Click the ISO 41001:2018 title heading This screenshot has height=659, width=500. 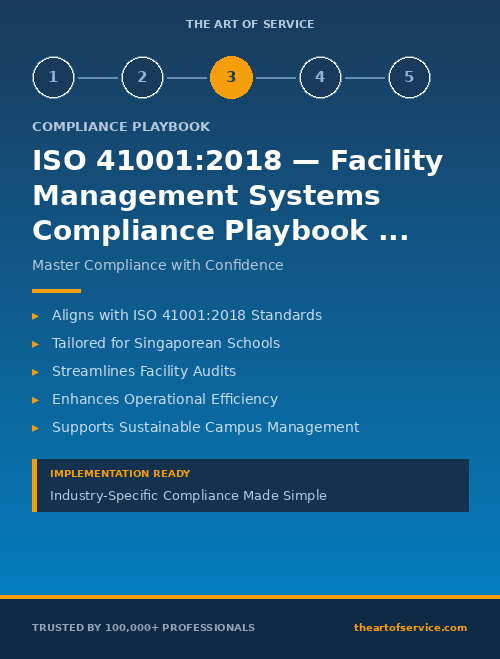click(237, 195)
